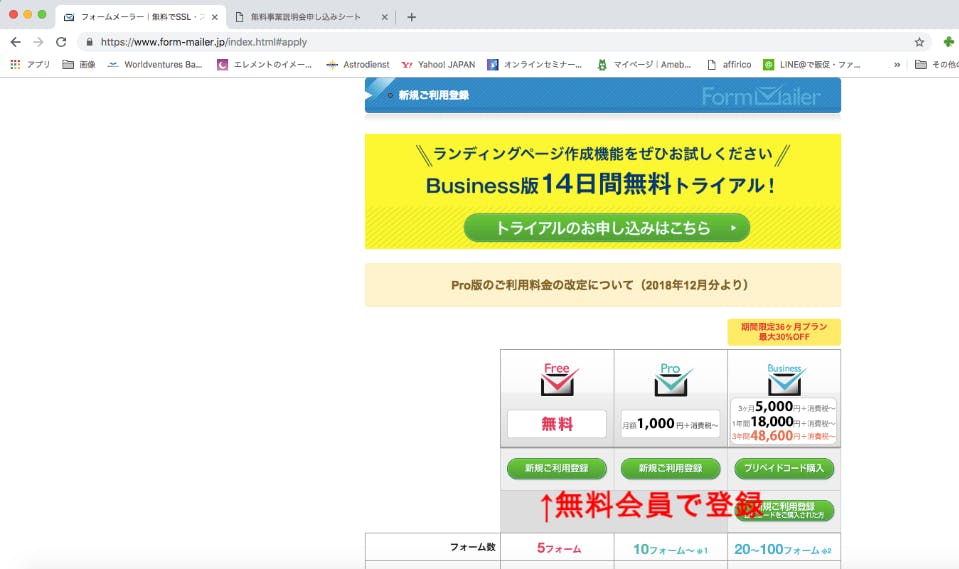Viewport: 959px width, 569px height.
Task: Open エレメントのイメー bookmark
Action: (264, 64)
